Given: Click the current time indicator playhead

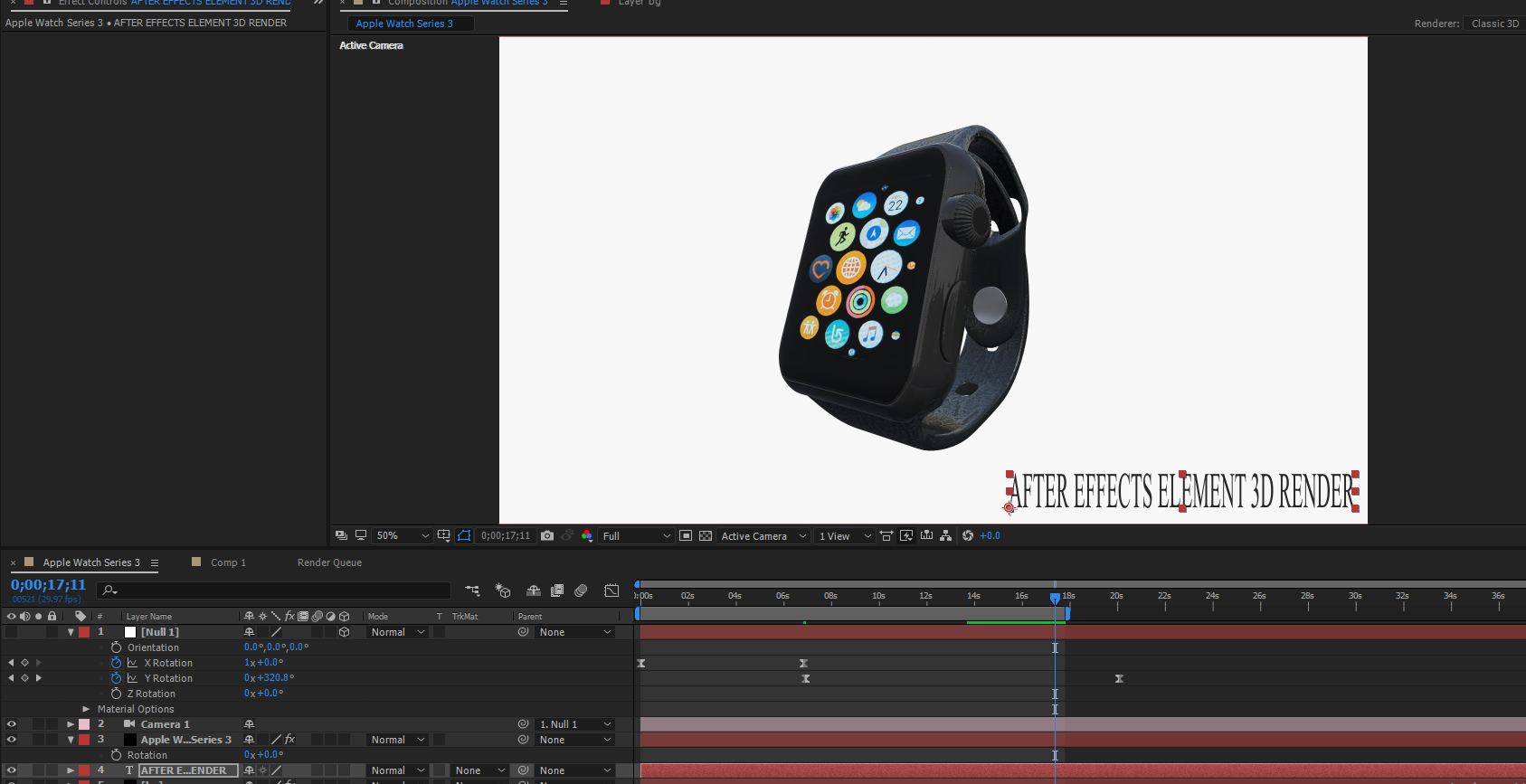Looking at the screenshot, I should [1055, 598].
